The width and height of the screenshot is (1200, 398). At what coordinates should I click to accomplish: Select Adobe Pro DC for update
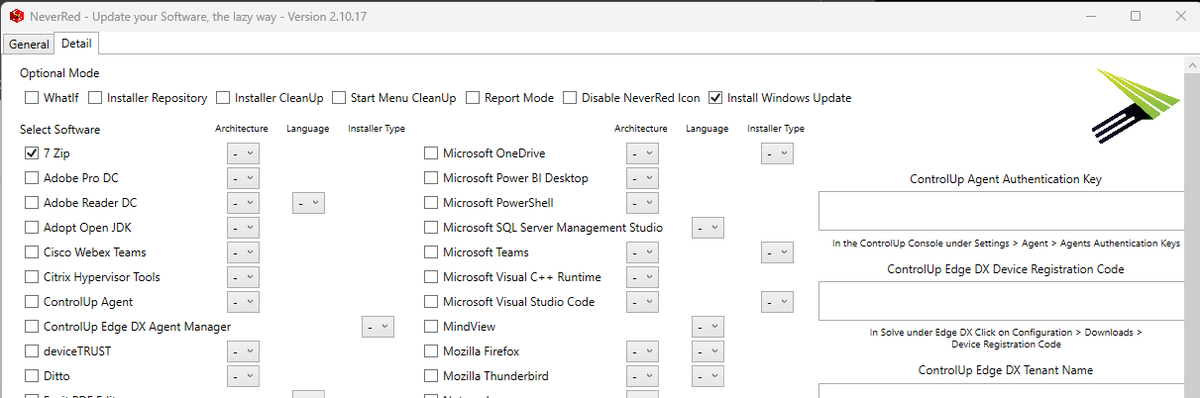coord(32,178)
